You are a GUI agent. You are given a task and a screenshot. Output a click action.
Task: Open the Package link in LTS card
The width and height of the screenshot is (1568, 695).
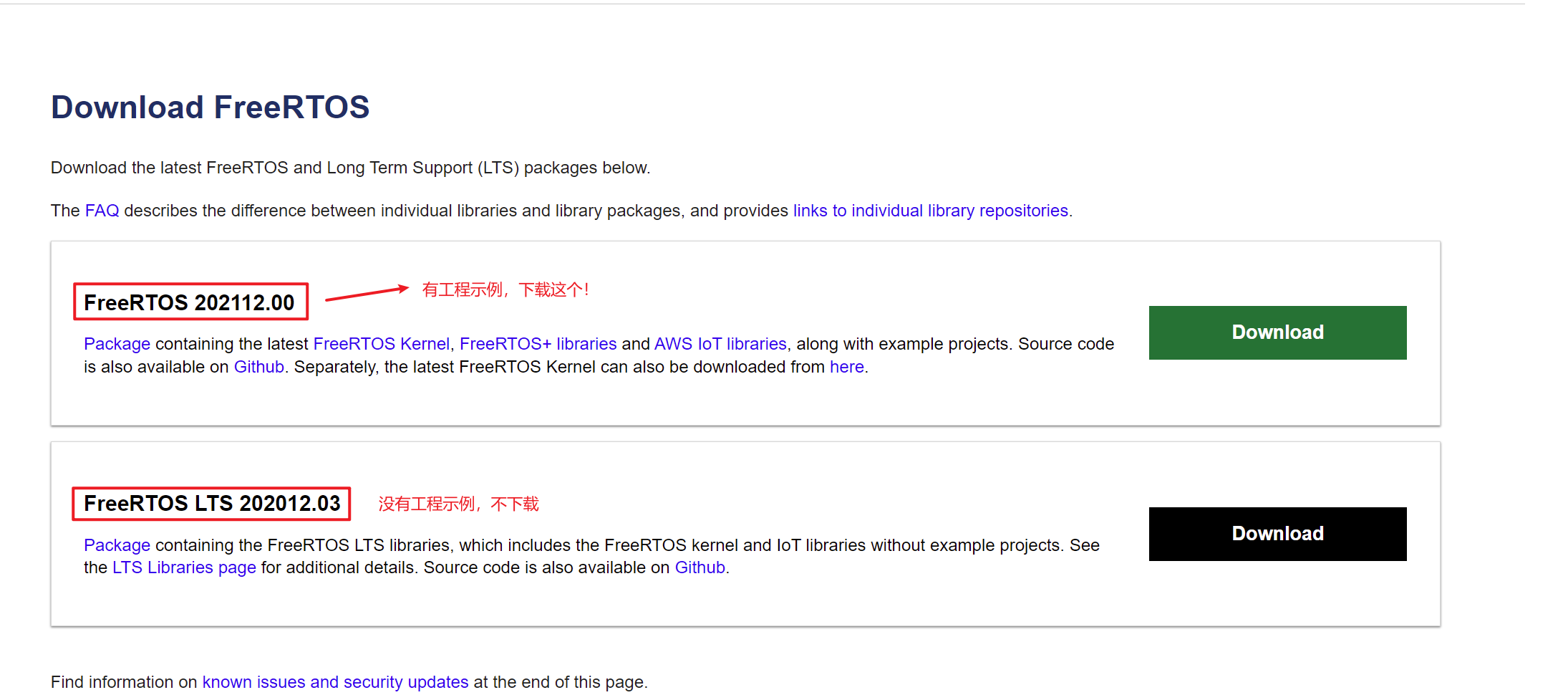(117, 545)
